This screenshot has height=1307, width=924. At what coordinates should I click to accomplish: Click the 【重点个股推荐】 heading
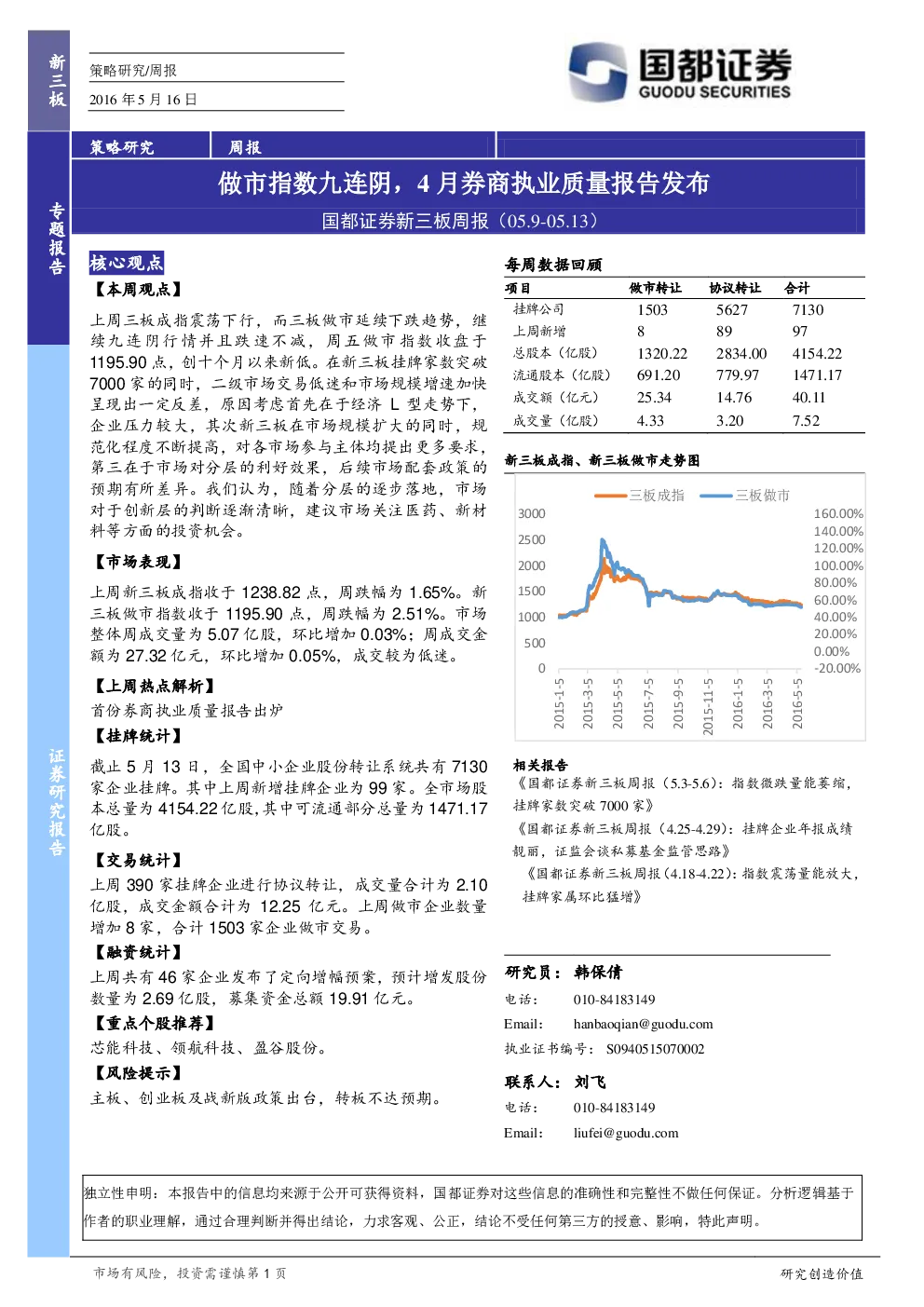[154, 1023]
